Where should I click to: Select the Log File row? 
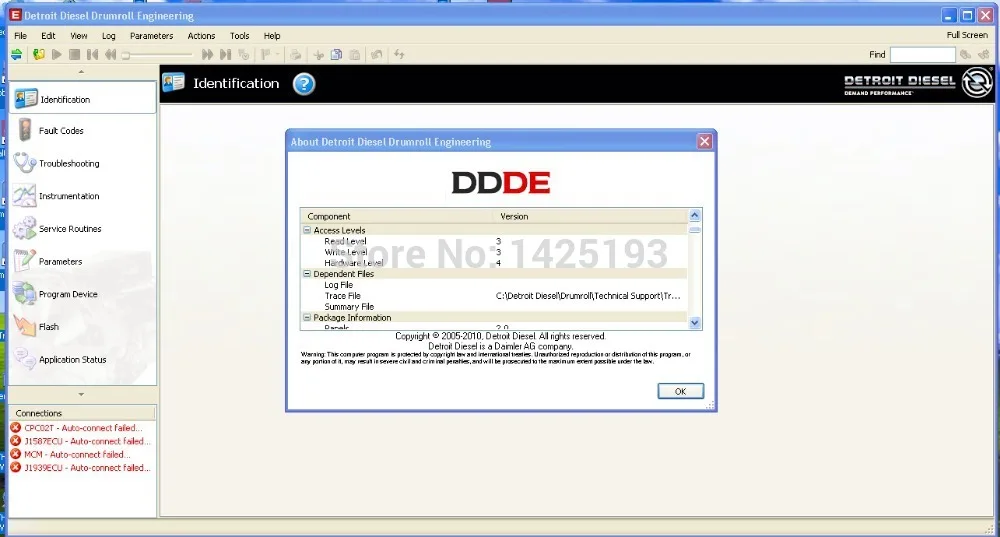point(494,285)
